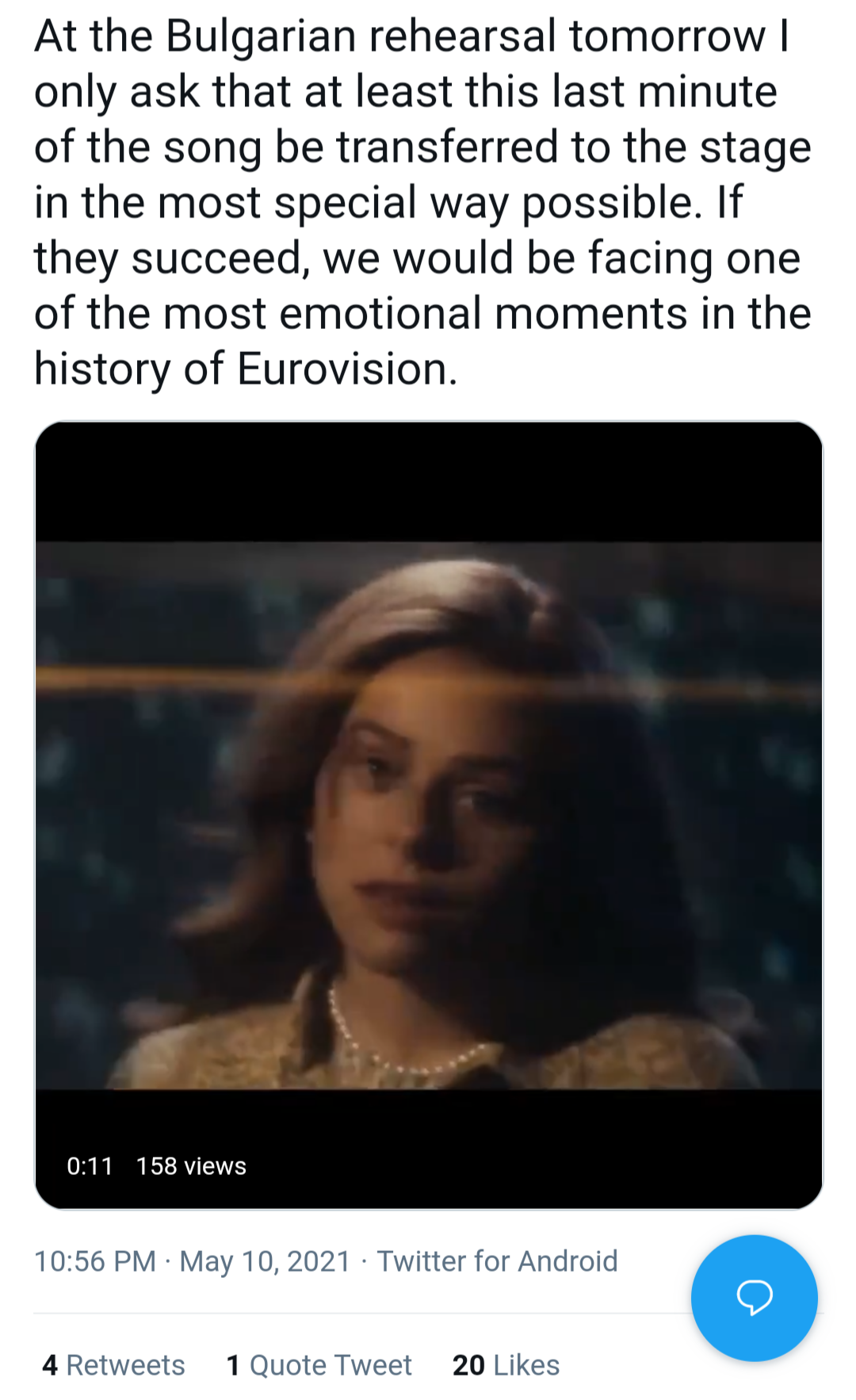Viewport: 856px width, 1400px height.
Task: Play the embedded Bulgarian song video
Action: pos(428,815)
